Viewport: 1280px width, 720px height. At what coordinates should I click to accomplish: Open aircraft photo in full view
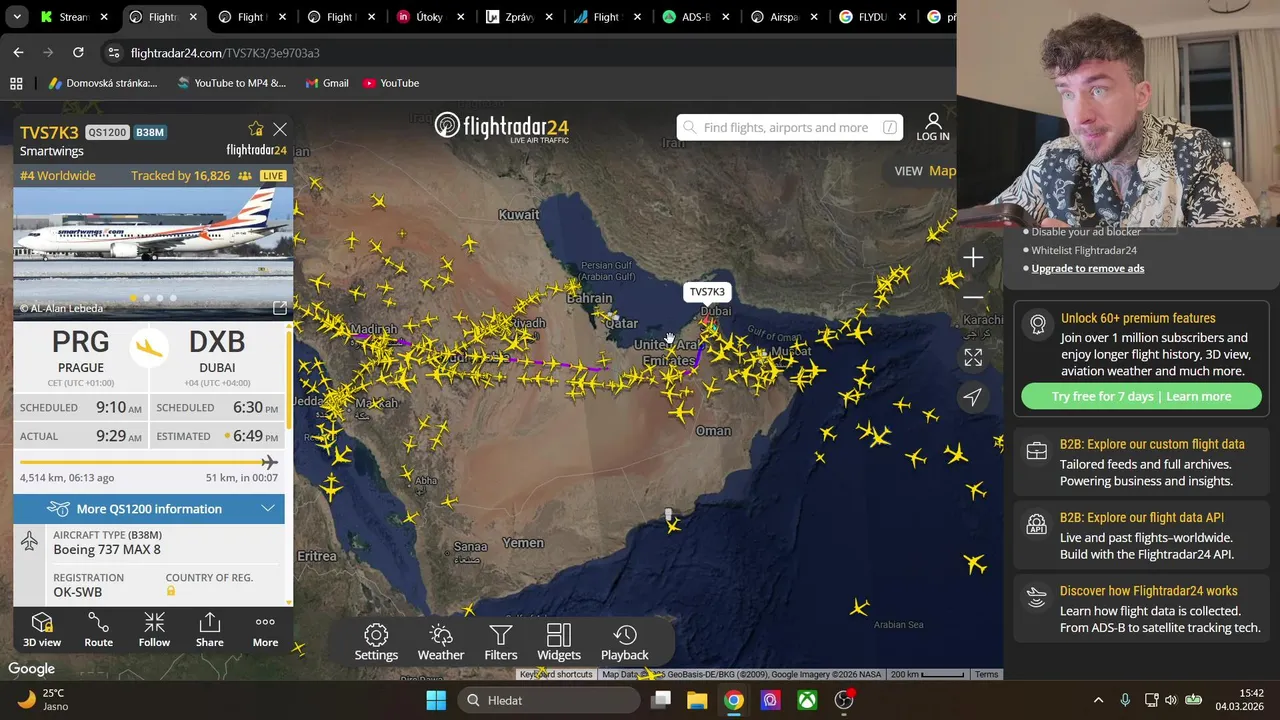point(280,308)
